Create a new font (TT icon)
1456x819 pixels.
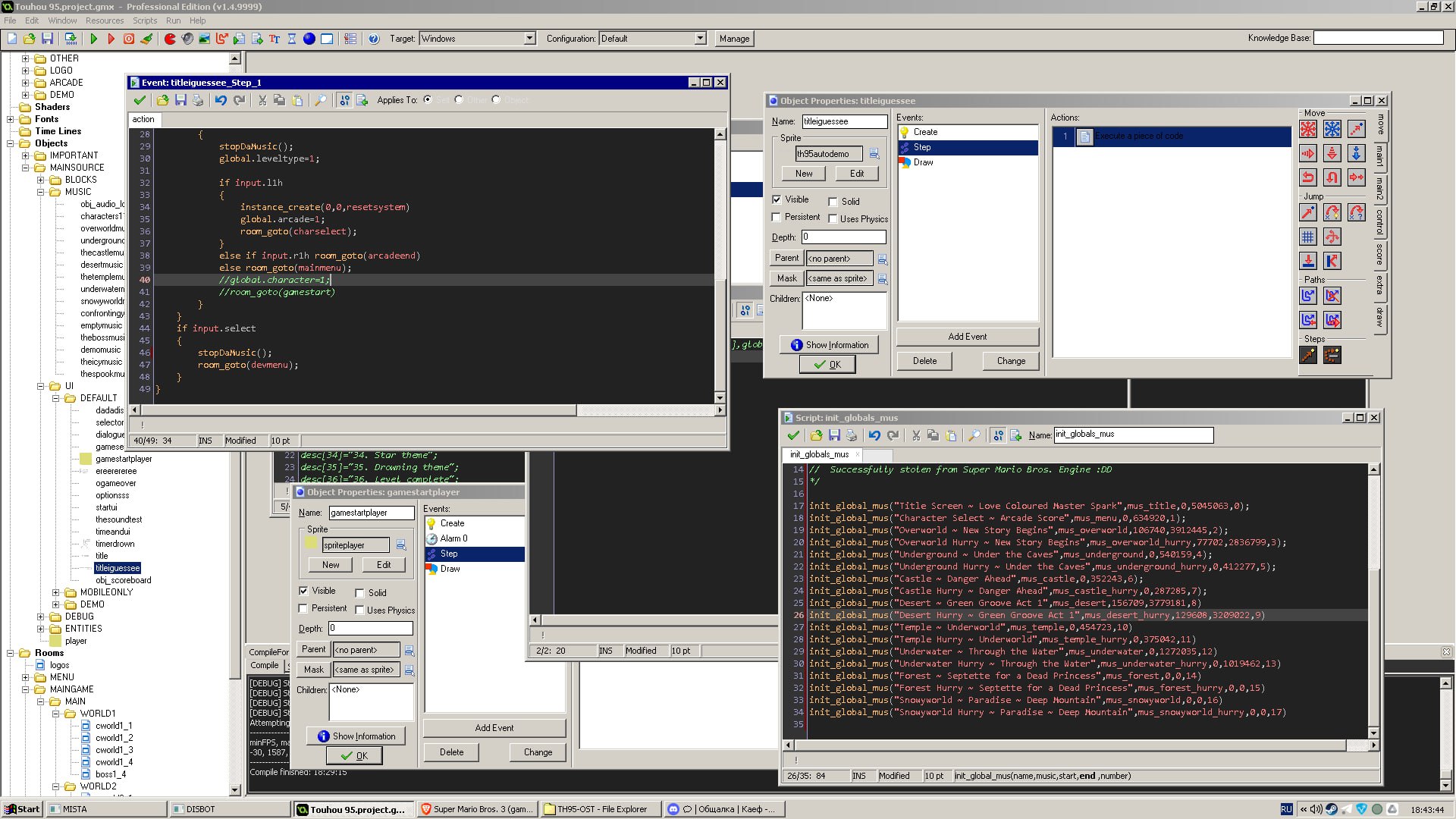(x=275, y=39)
